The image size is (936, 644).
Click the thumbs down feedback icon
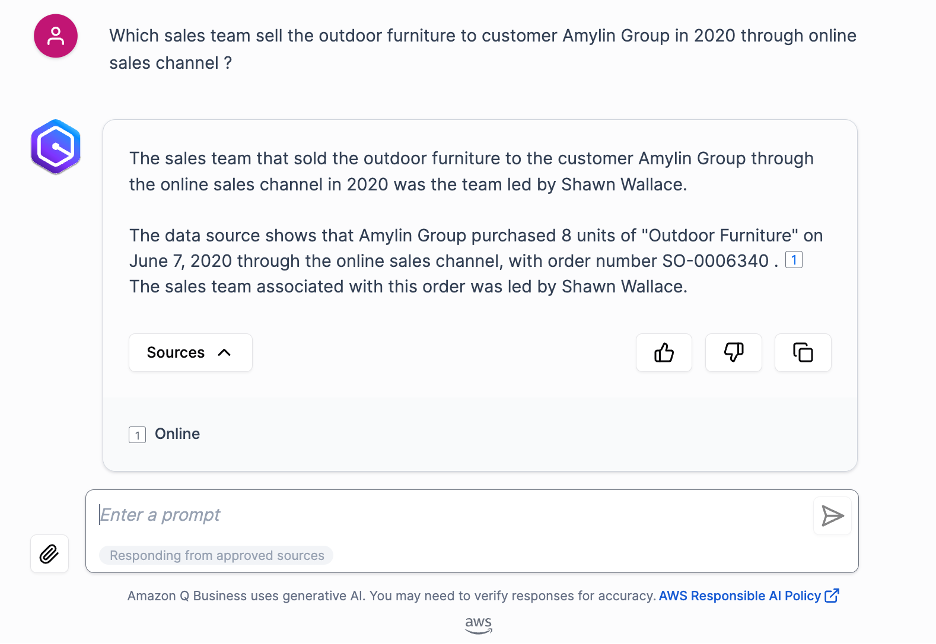734,352
